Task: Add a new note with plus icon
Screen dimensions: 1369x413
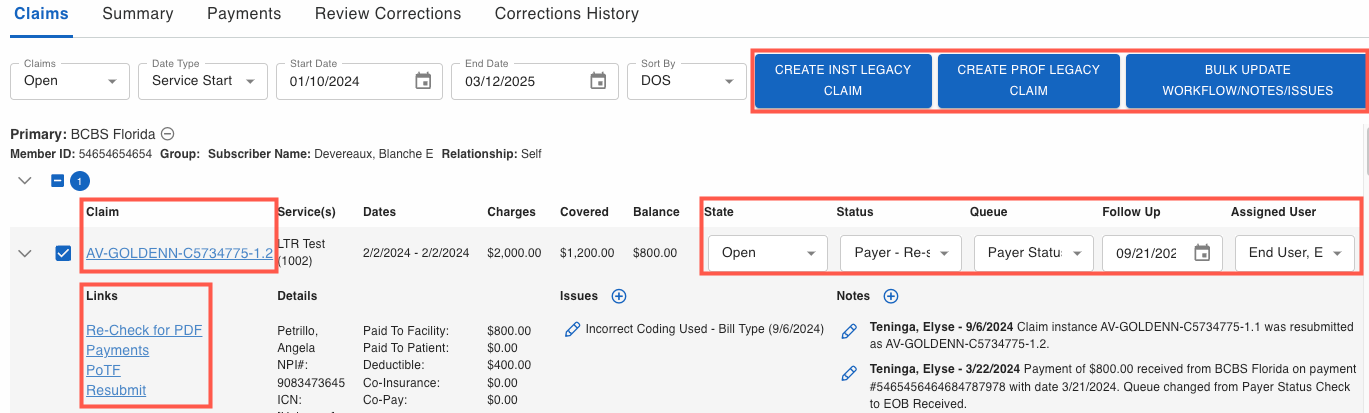Action: point(891,296)
